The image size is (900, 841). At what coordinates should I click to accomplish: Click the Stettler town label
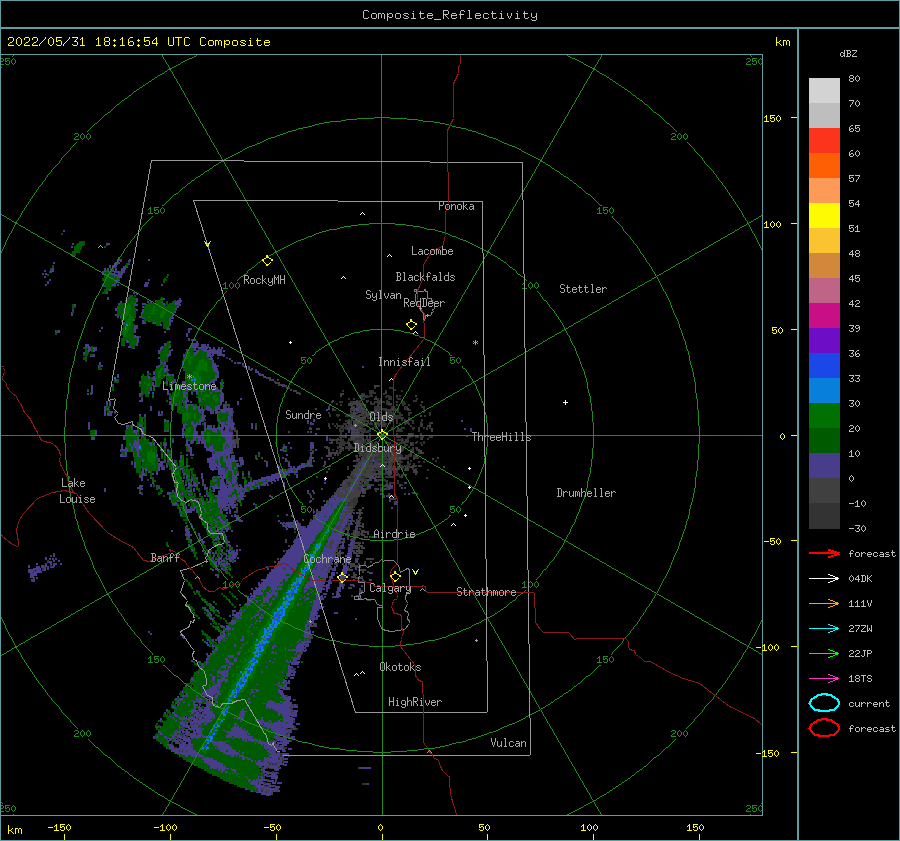[583, 289]
